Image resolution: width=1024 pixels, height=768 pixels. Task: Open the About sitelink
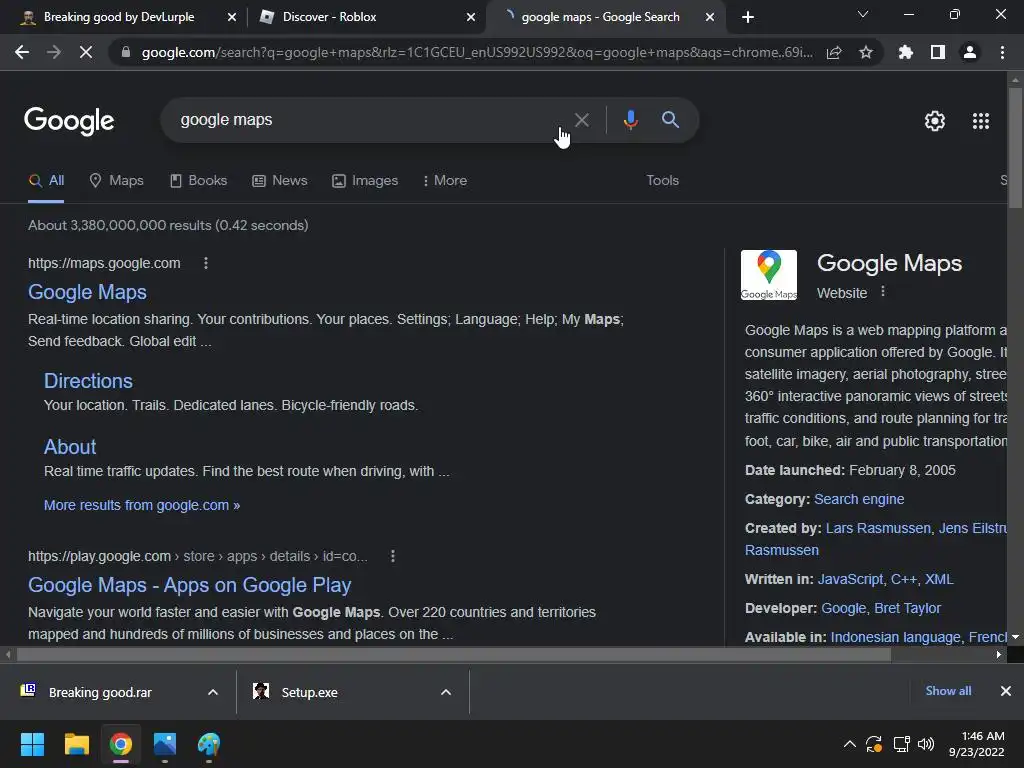click(x=70, y=447)
